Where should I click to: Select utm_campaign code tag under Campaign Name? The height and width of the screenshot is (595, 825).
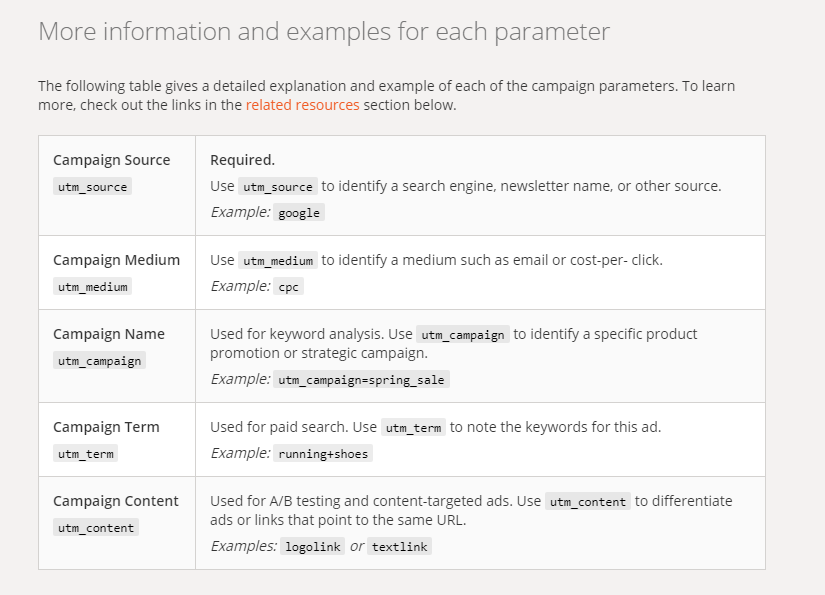coord(99,361)
